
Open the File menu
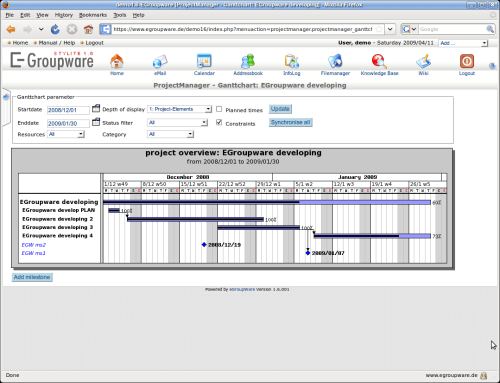[x=10, y=15]
